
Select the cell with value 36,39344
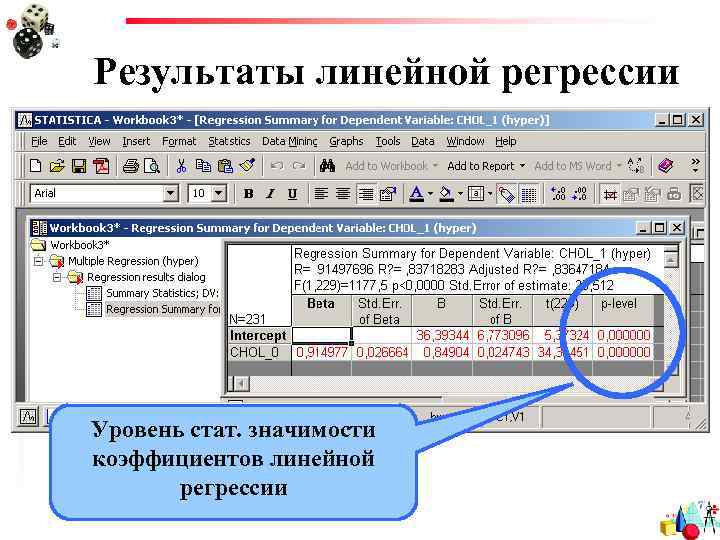point(442,336)
